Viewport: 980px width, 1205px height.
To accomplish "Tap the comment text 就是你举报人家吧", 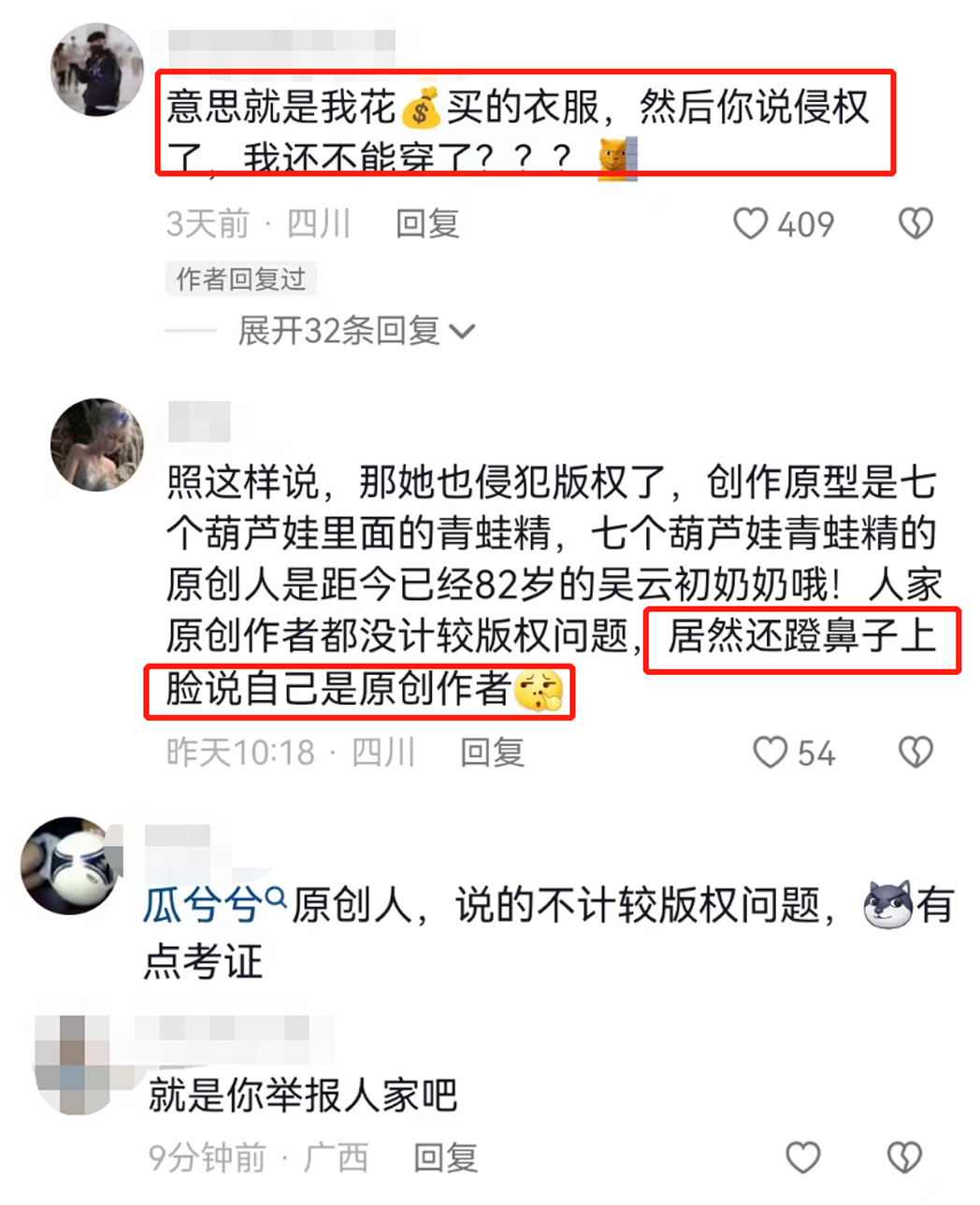I will pos(303,1095).
